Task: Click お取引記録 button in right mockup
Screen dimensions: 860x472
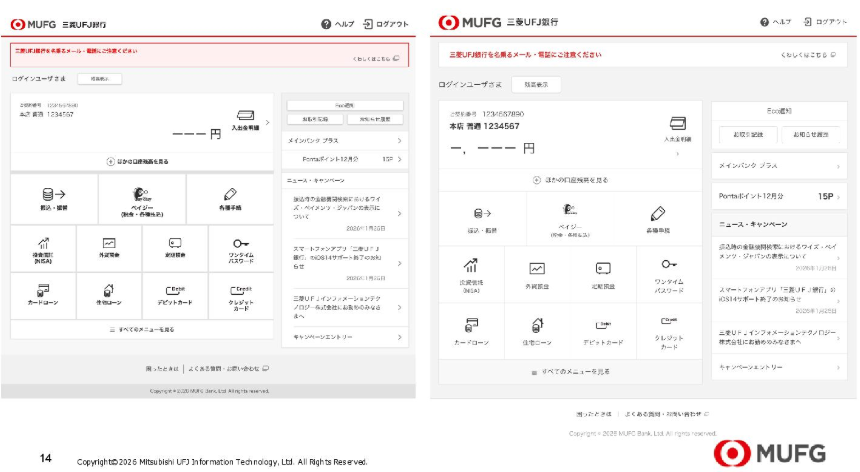Action: click(748, 134)
